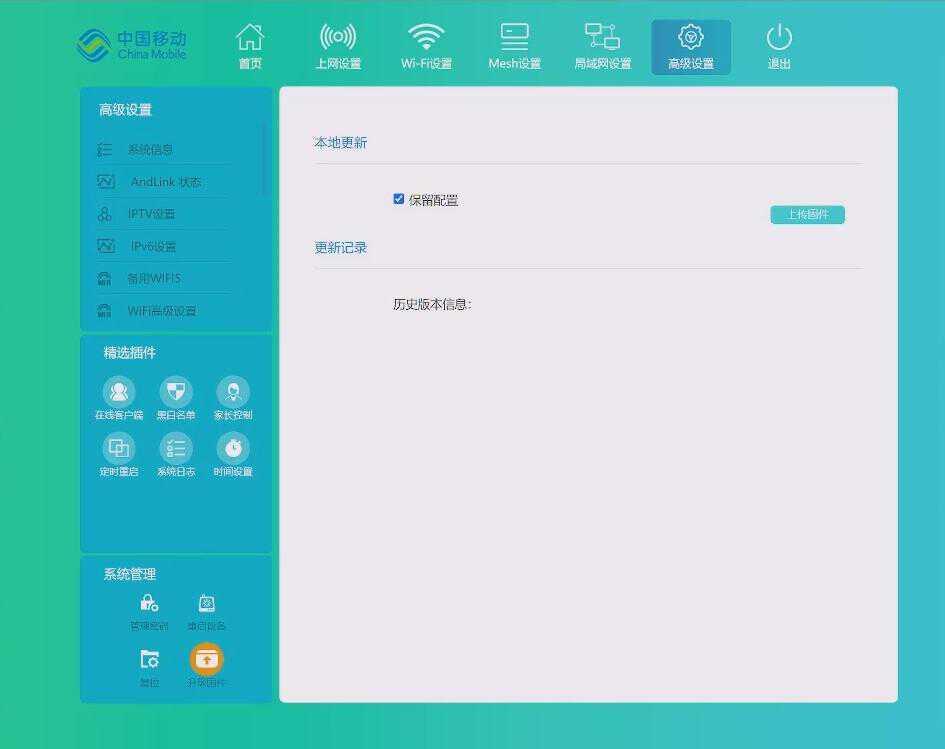Select the 复位 reset icon
The height and width of the screenshot is (749, 945).
click(148, 660)
